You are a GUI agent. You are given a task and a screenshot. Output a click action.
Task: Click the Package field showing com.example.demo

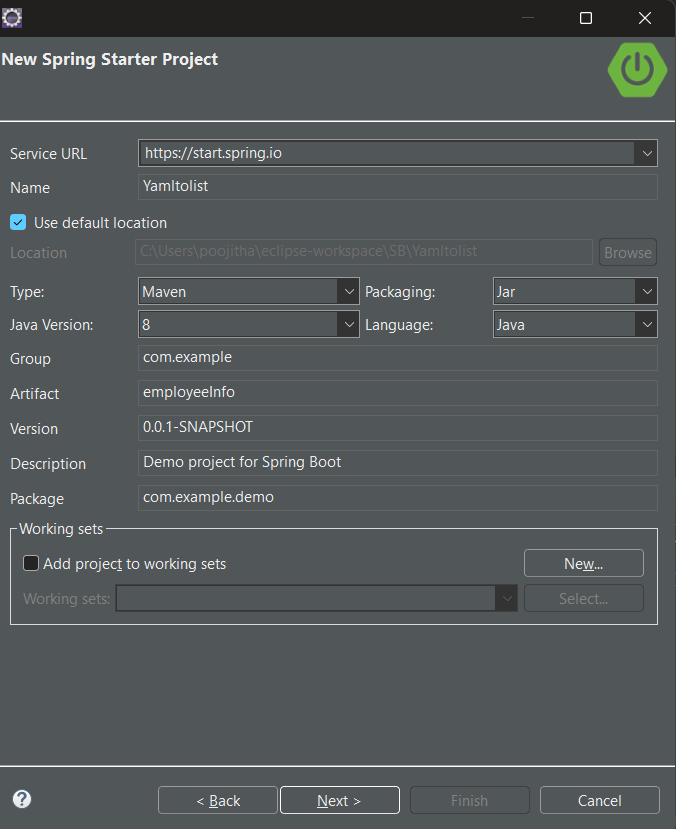[x=397, y=497]
